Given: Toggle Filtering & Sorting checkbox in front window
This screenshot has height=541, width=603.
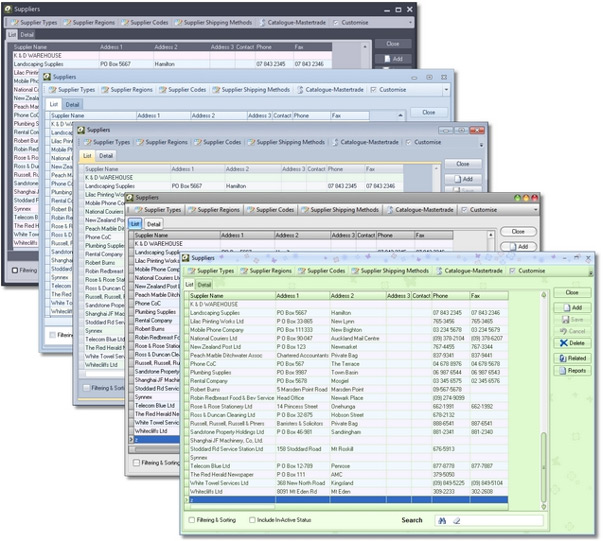Looking at the screenshot, I should (x=192, y=520).
